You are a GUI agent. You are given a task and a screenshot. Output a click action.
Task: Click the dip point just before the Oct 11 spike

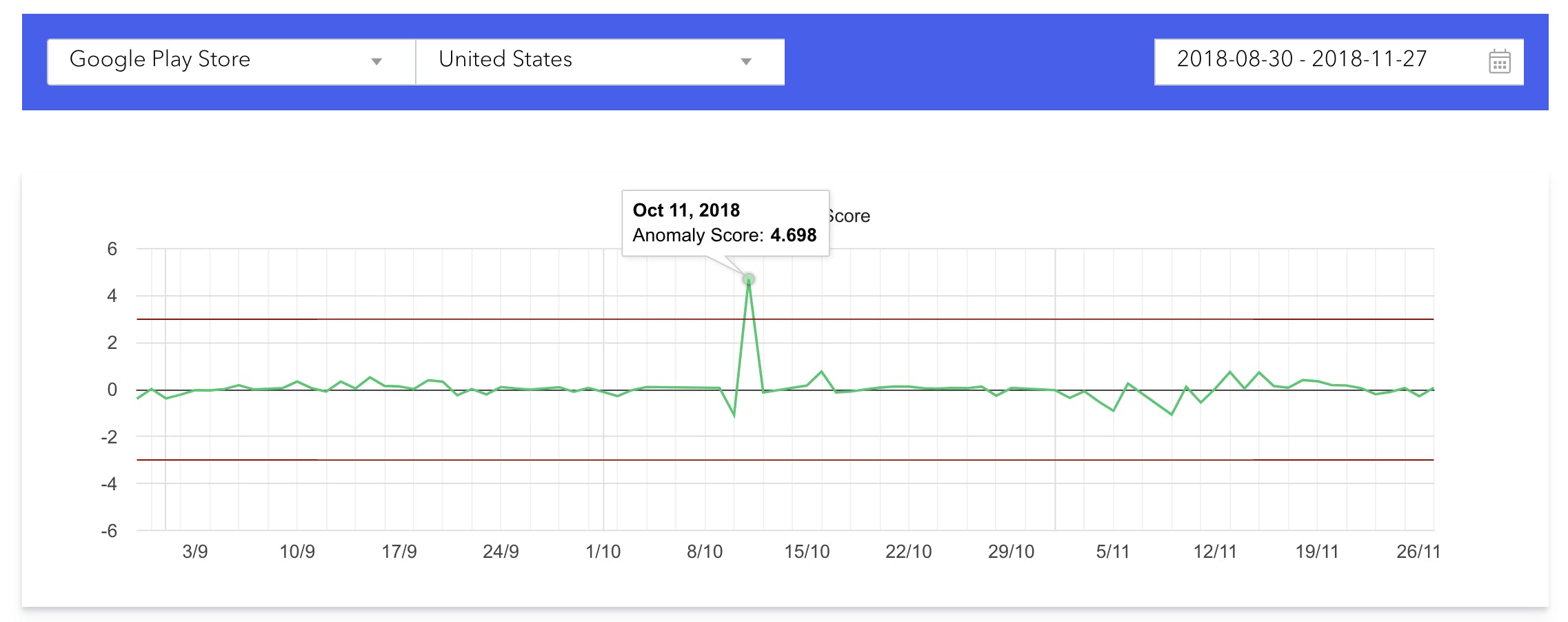coord(734,416)
